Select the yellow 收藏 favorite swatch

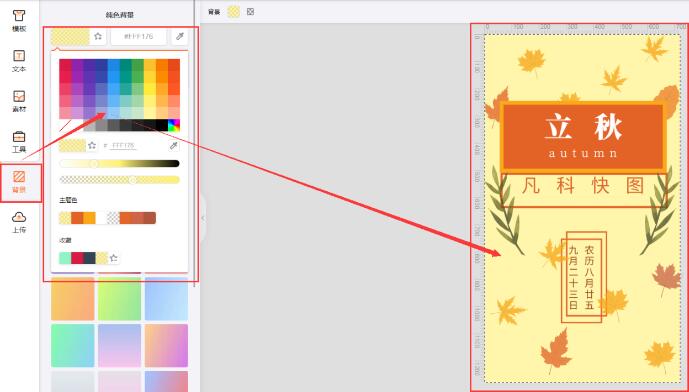click(102, 258)
